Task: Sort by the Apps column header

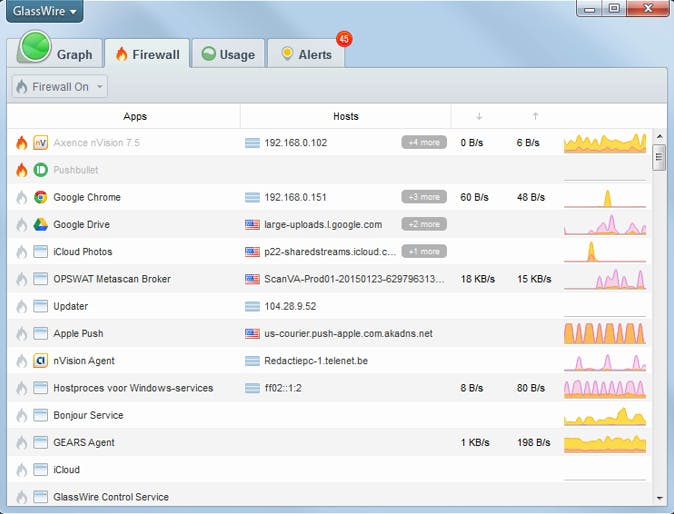Action: tap(135, 116)
